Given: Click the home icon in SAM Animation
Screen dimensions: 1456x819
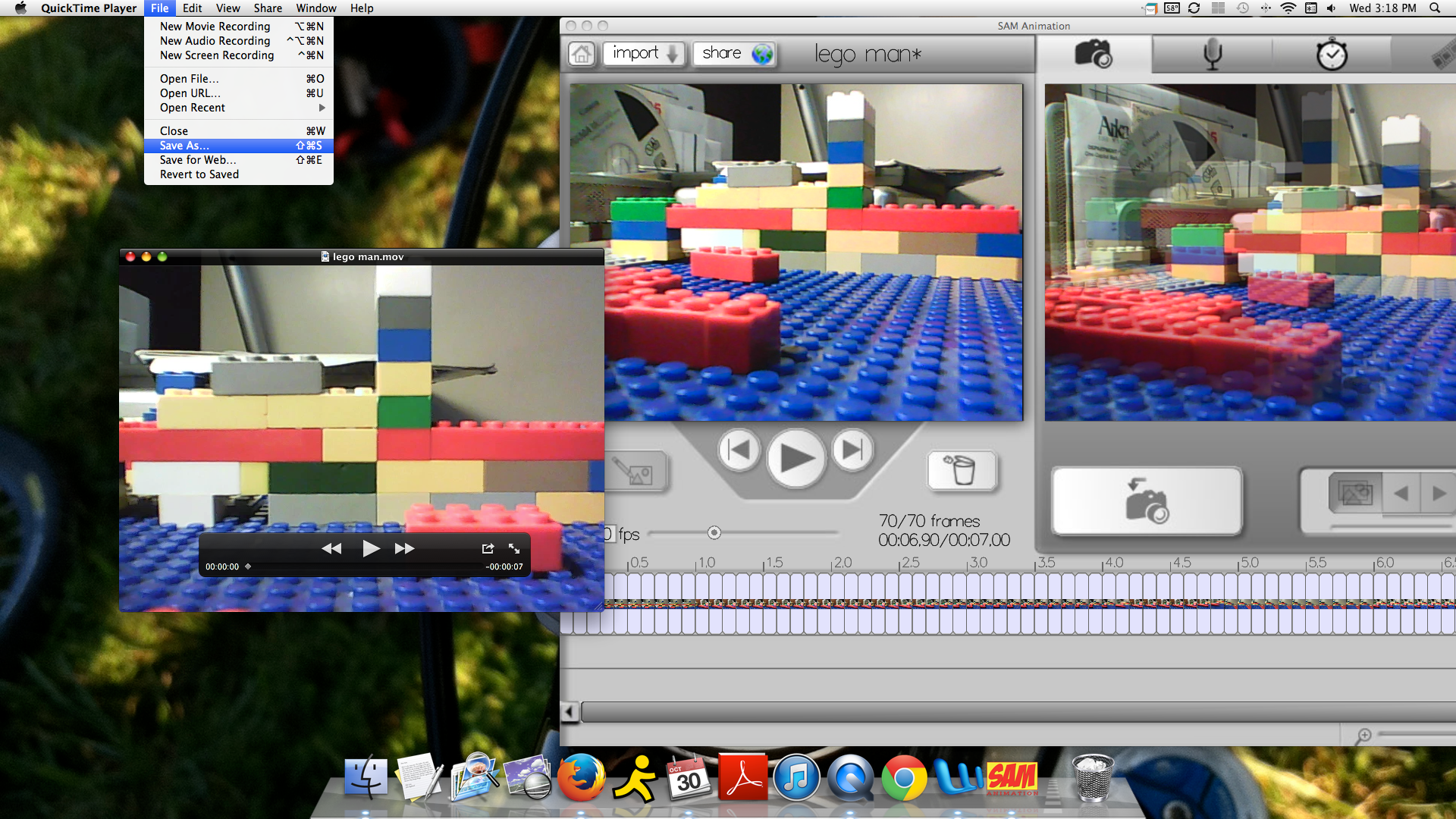Looking at the screenshot, I should tap(581, 54).
